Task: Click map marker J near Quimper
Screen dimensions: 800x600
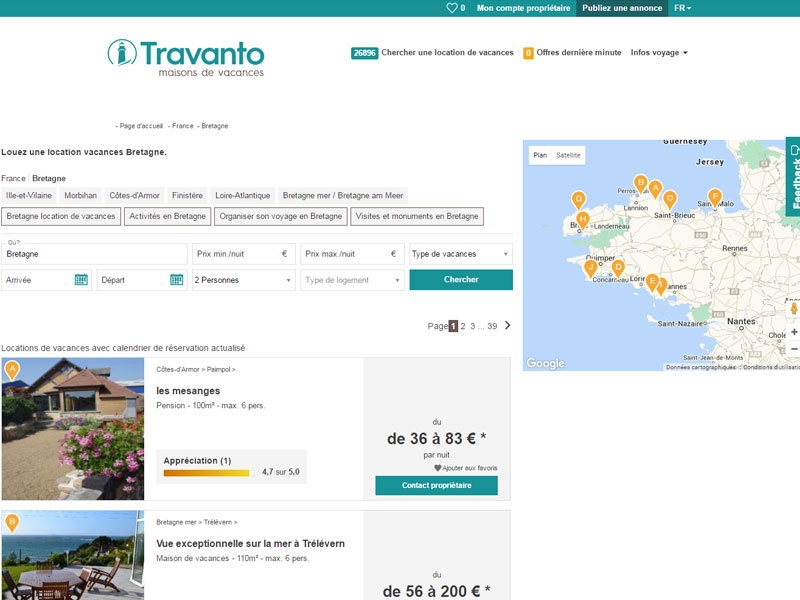Action: [591, 268]
